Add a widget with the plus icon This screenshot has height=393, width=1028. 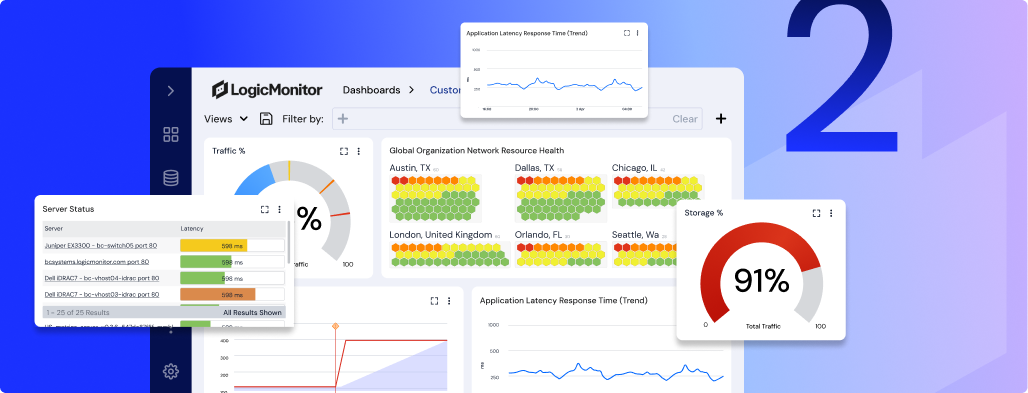[x=721, y=119]
